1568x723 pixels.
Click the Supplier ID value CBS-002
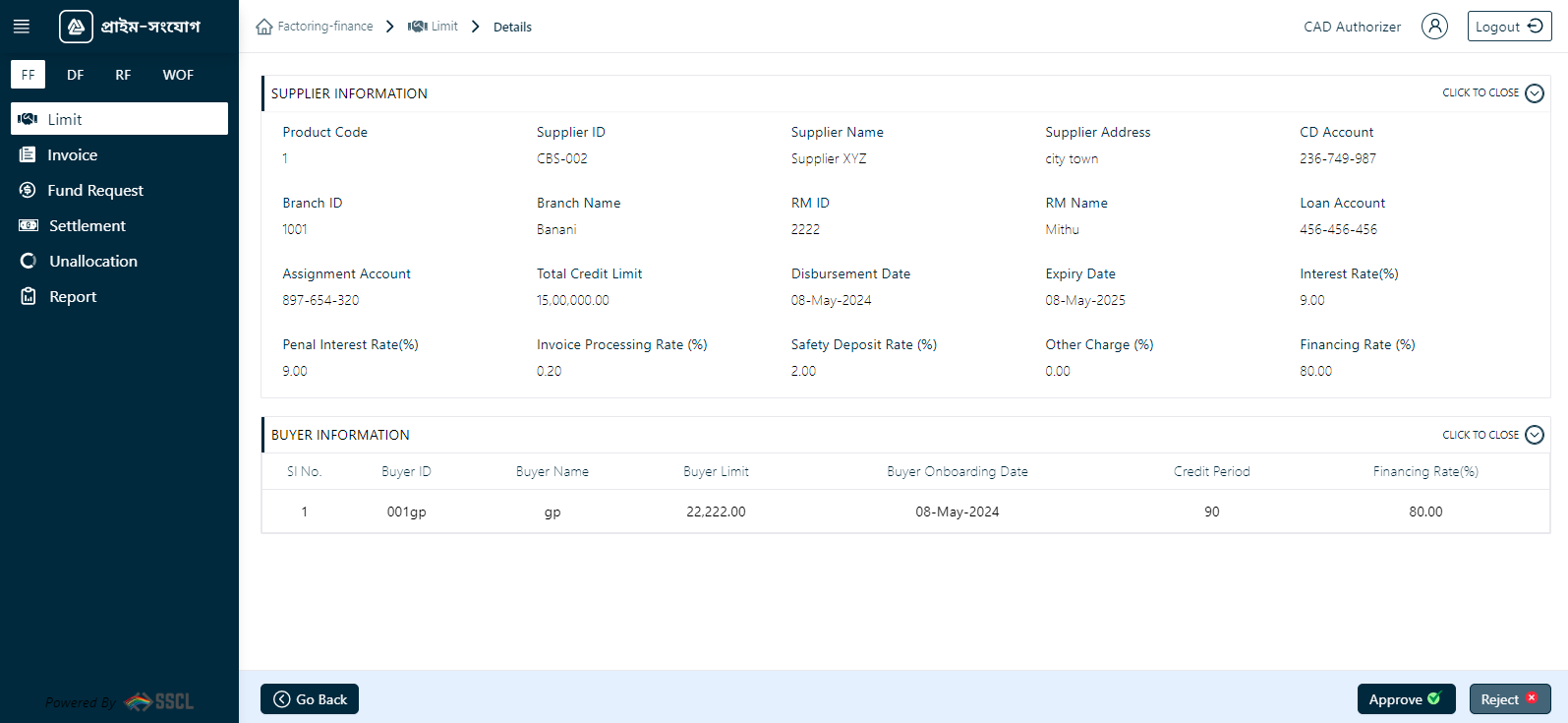pyautogui.click(x=562, y=158)
